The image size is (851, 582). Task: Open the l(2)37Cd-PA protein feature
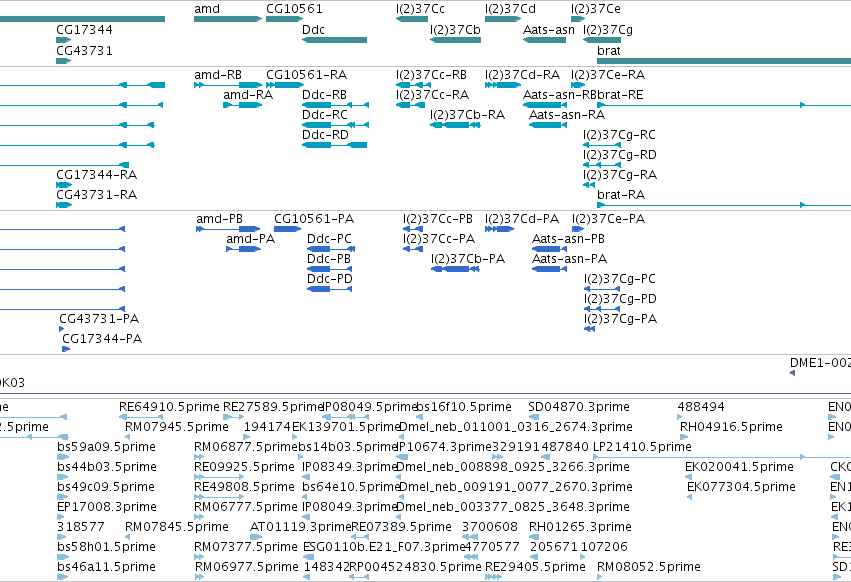(499, 229)
